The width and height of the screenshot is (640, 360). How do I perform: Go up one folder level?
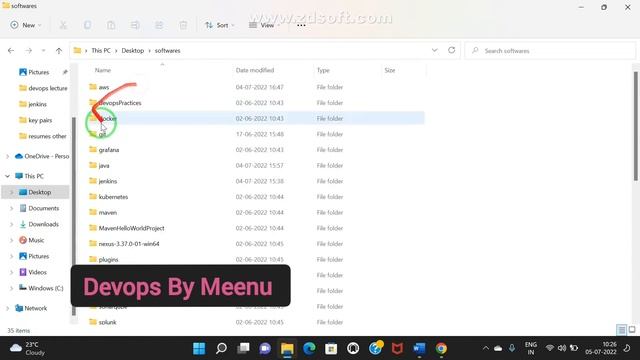[x=59, y=51]
